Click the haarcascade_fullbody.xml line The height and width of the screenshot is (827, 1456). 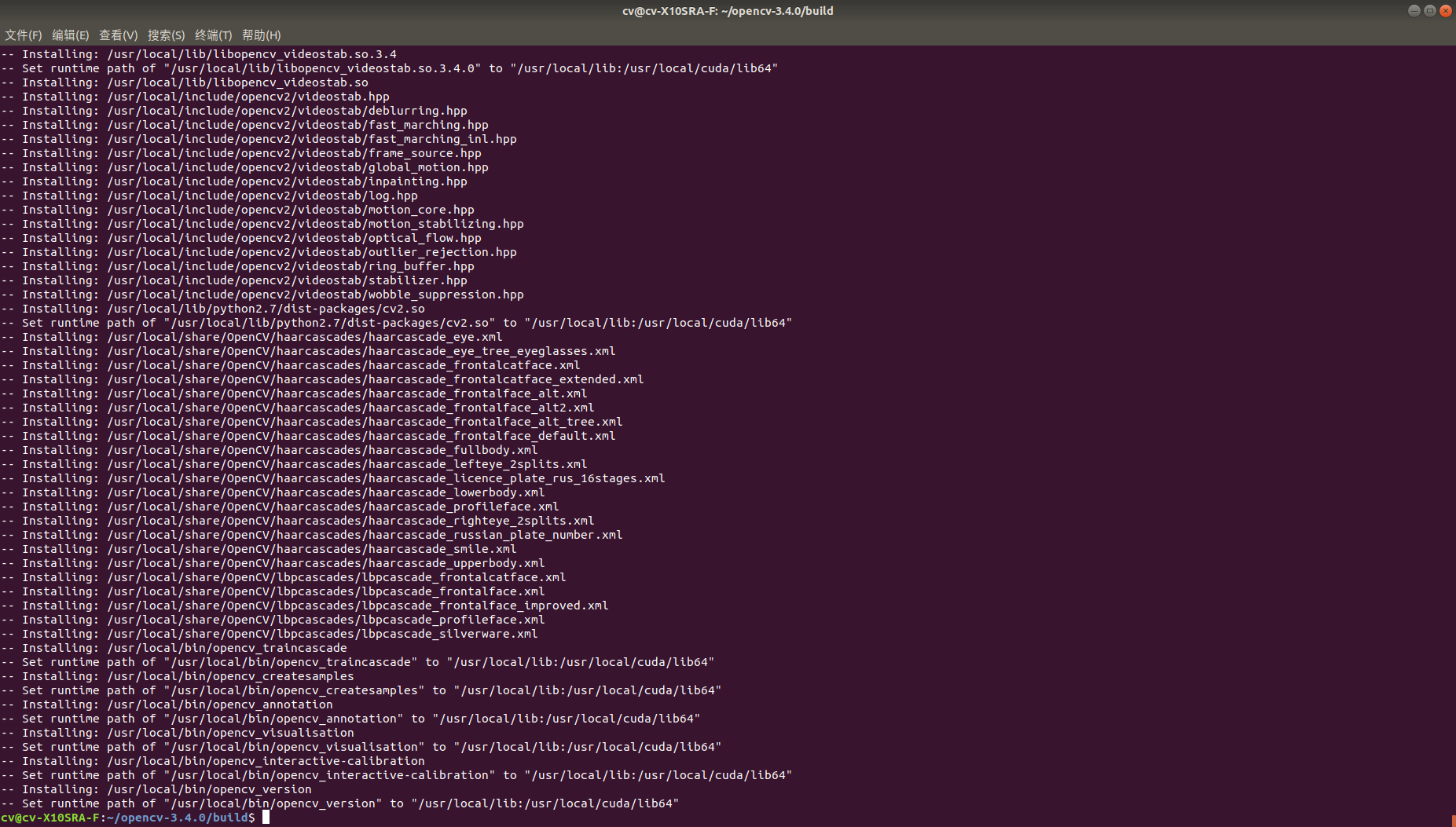coord(270,450)
